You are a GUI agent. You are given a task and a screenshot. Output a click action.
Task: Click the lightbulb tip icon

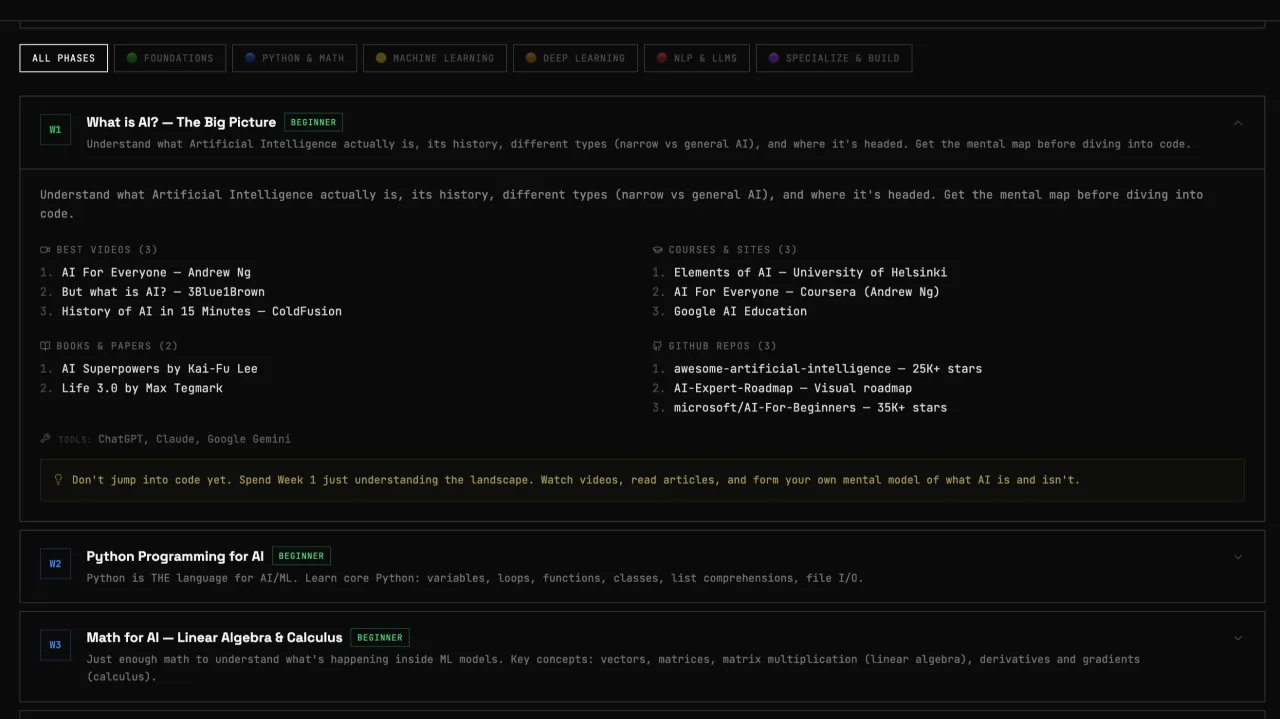pos(58,480)
